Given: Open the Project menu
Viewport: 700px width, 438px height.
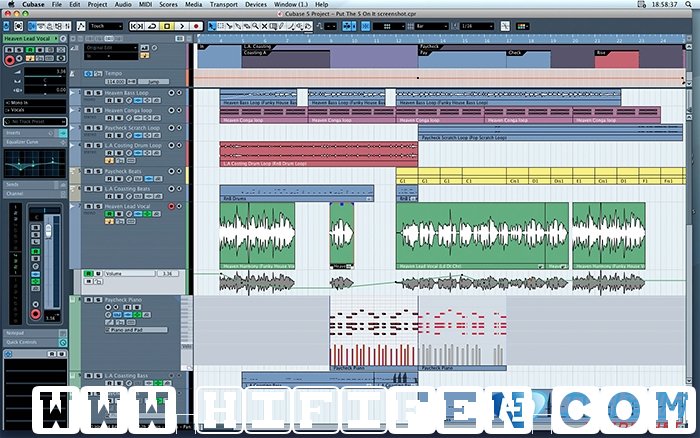Looking at the screenshot, I should [97, 4].
